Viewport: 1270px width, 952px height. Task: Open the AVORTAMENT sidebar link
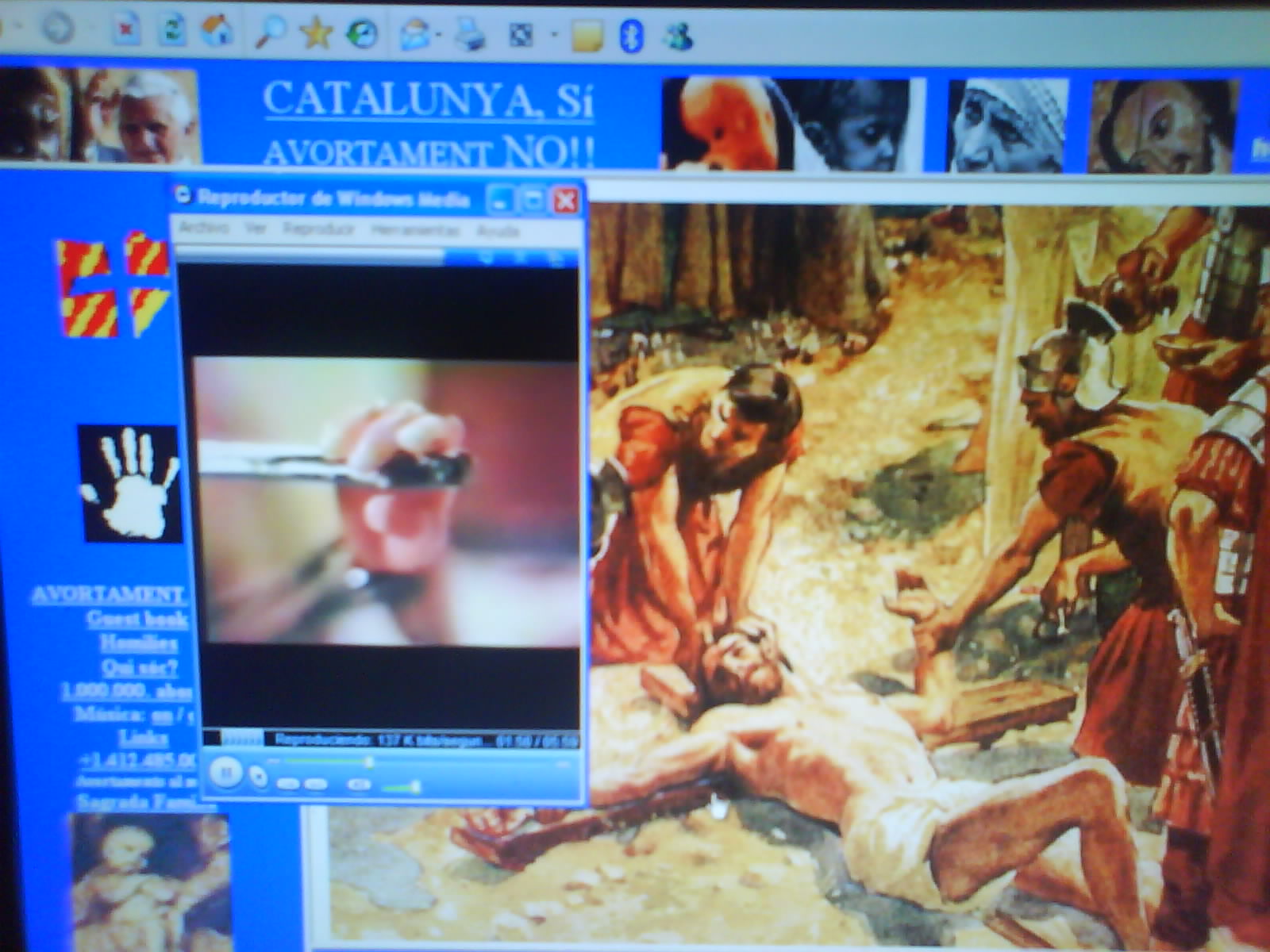(x=108, y=595)
